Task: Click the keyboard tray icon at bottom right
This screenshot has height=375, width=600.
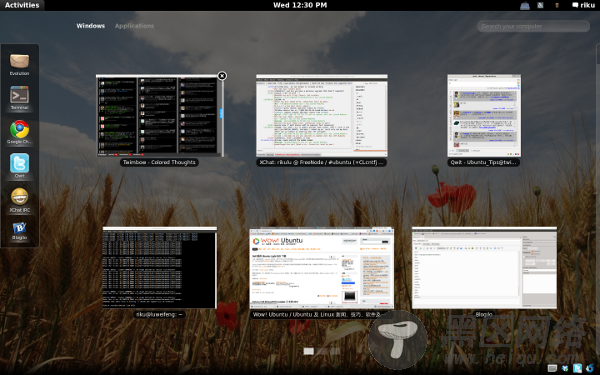Action: point(552,368)
